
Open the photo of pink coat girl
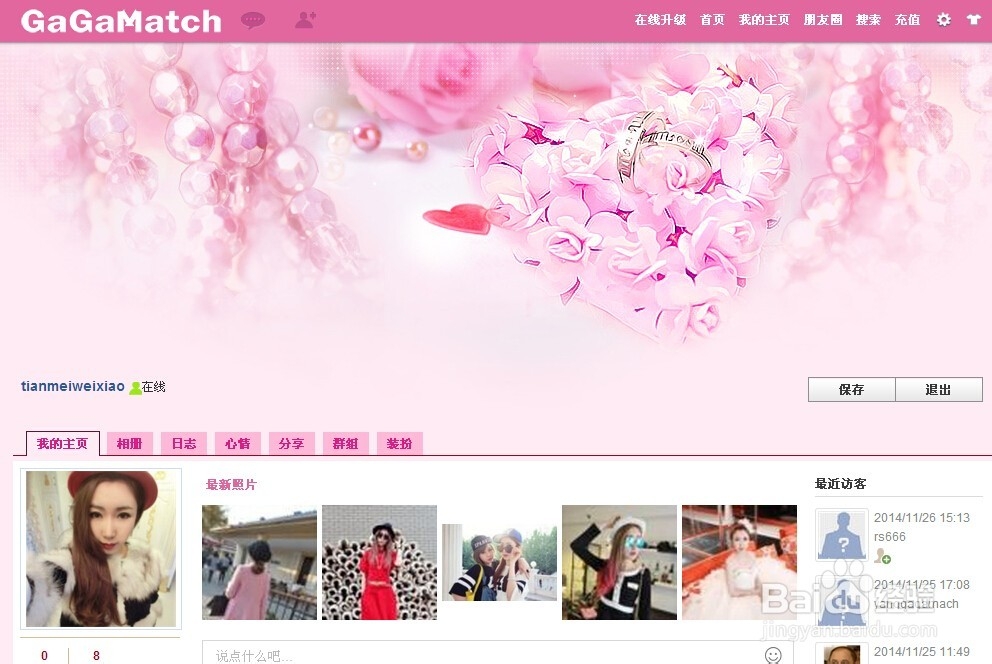(259, 562)
